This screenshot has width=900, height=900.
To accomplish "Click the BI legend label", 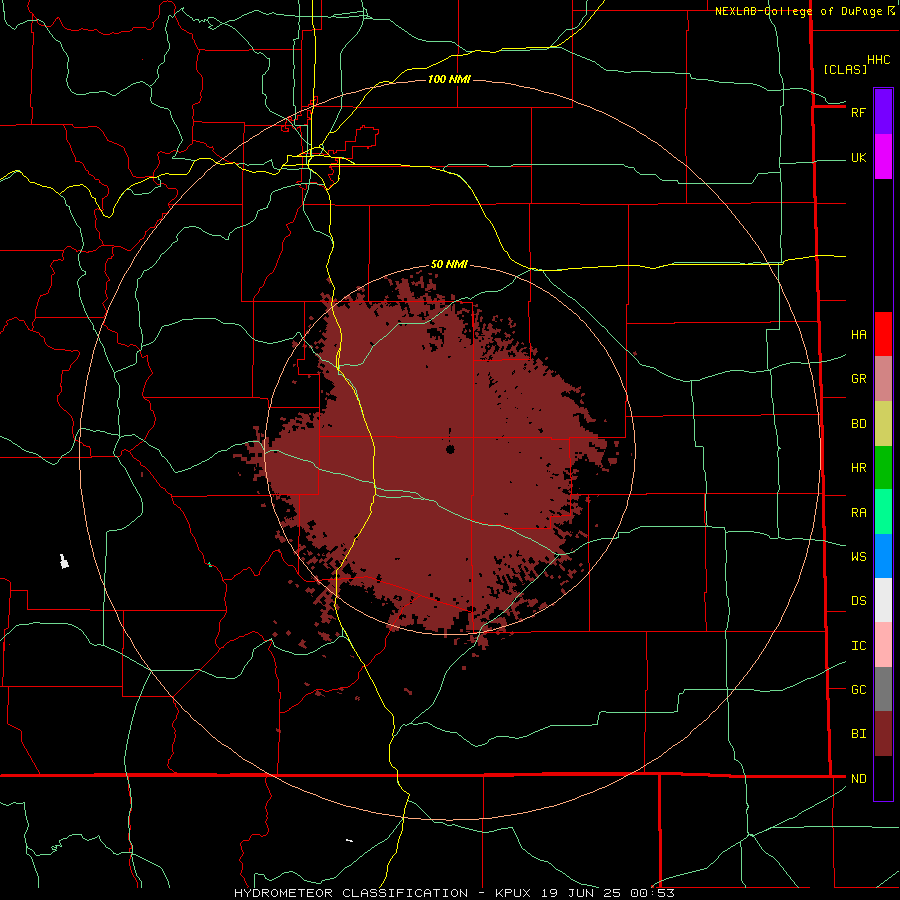I will click(x=858, y=734).
